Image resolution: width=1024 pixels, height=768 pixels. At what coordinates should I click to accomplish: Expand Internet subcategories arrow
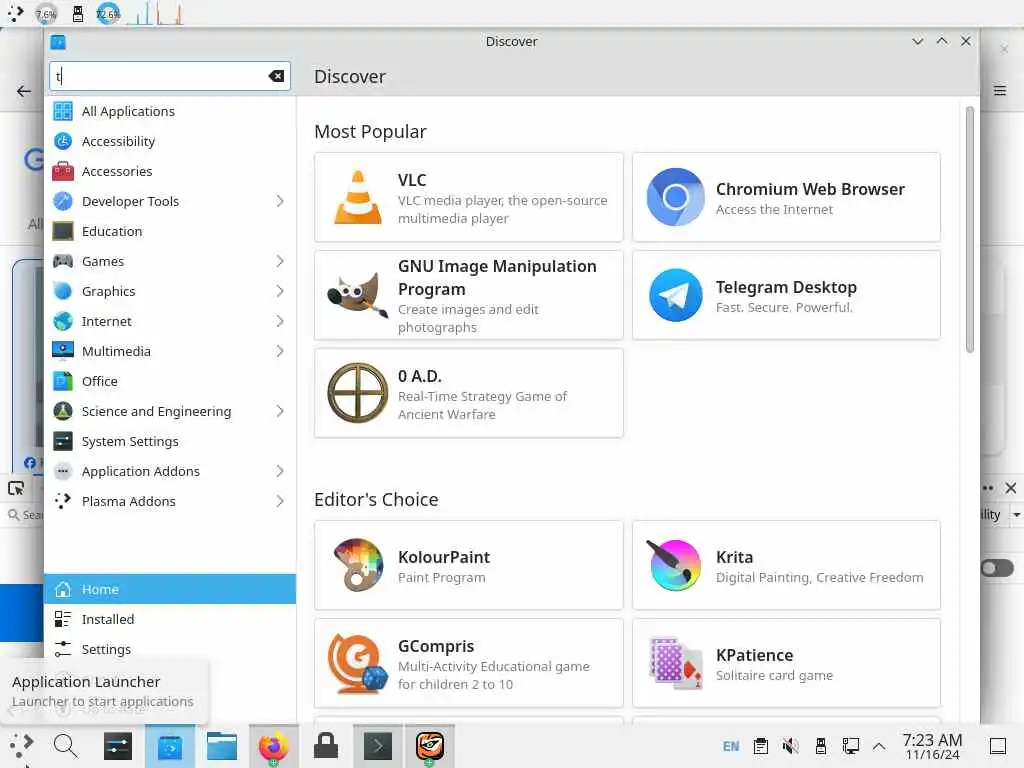click(280, 321)
